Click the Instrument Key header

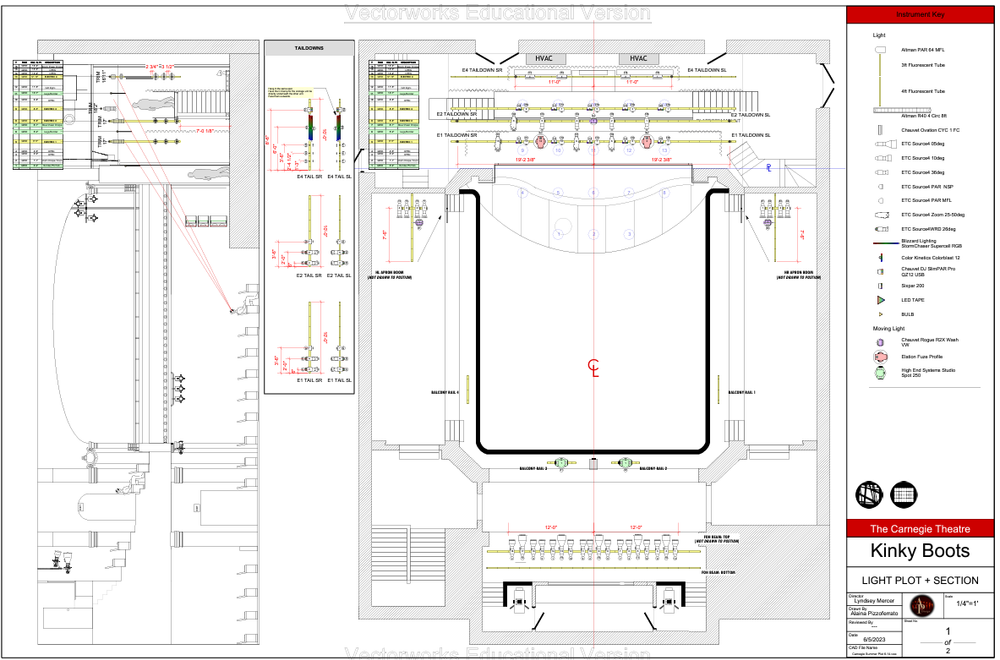pos(920,15)
